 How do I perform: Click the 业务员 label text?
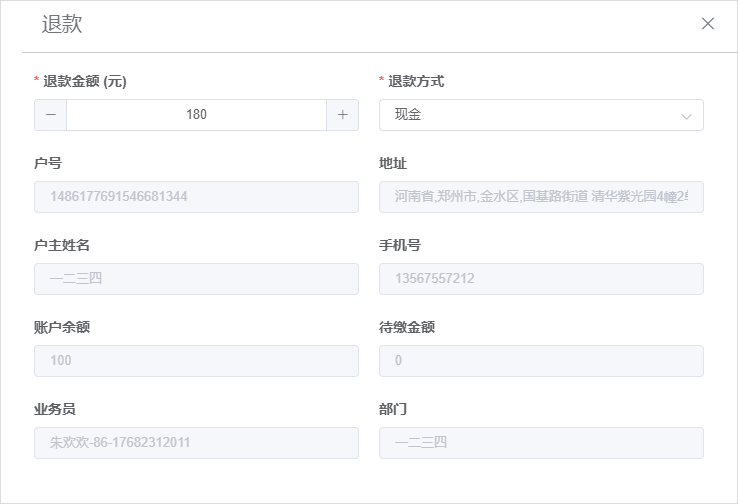[55, 409]
